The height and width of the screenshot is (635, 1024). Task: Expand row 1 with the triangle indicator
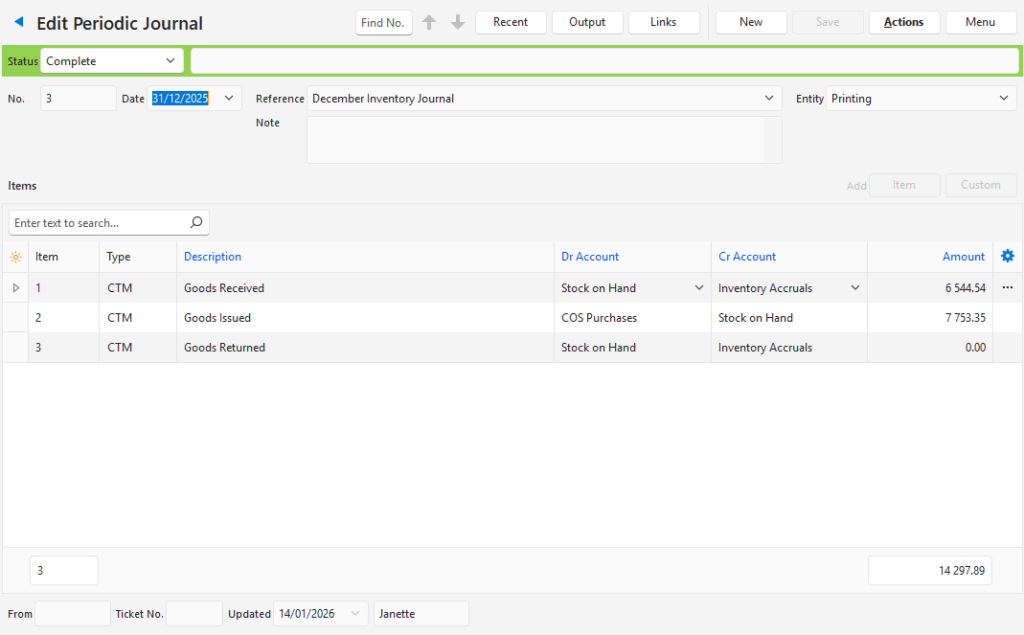[15, 288]
